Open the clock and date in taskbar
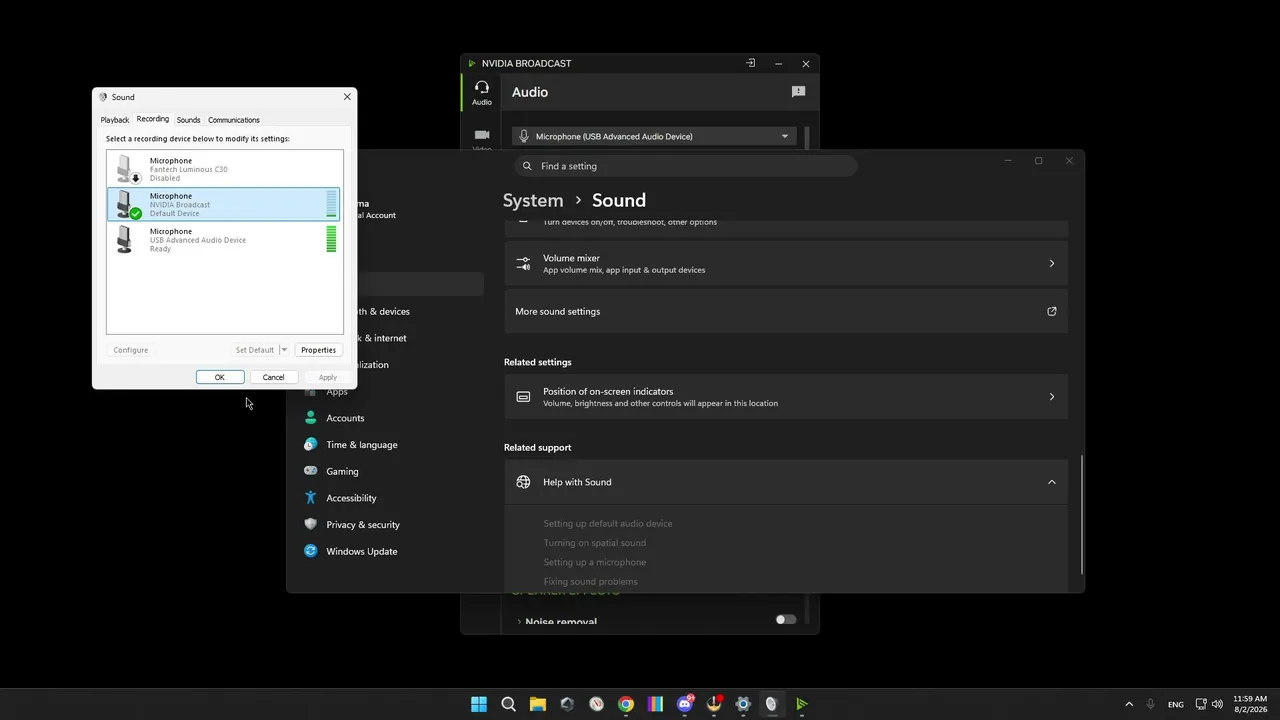This screenshot has width=1280, height=720. tap(1251, 704)
